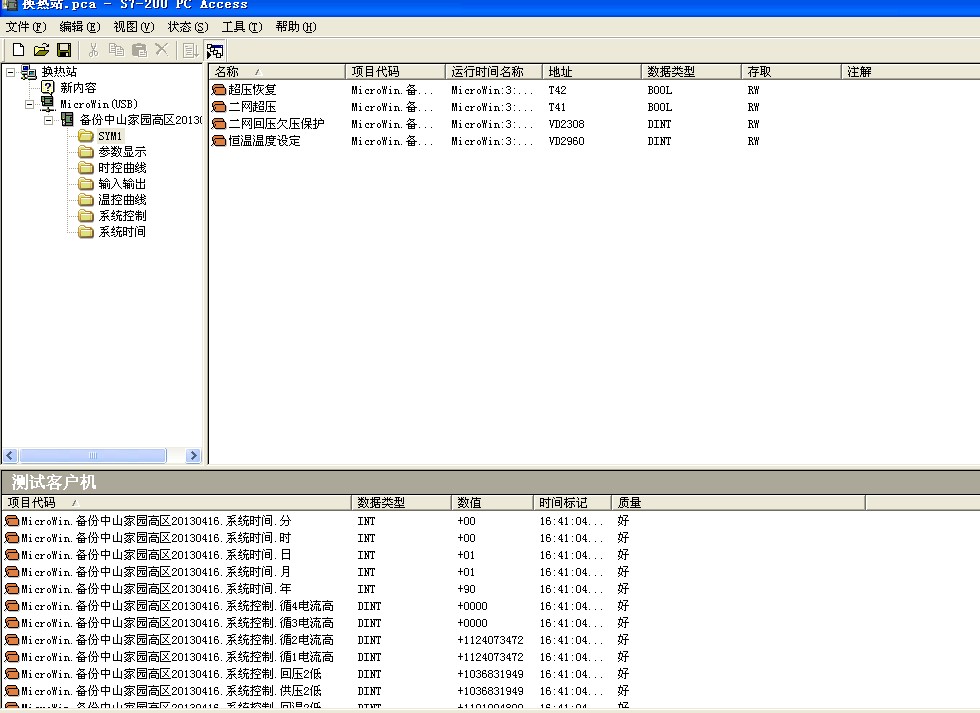The height and width of the screenshot is (713, 980).
Task: Select test client row 系统时间.年 icon
Action: click(11, 589)
